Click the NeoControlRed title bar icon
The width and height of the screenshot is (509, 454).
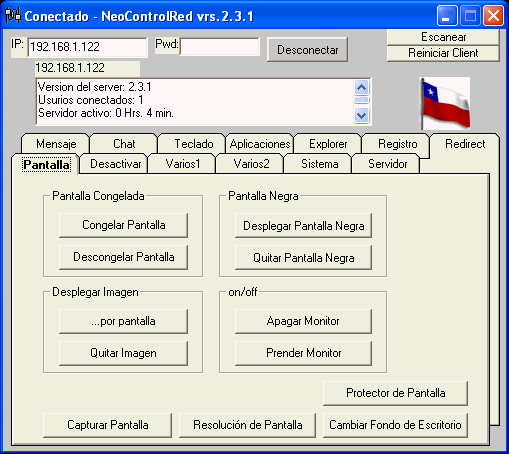click(x=13, y=16)
